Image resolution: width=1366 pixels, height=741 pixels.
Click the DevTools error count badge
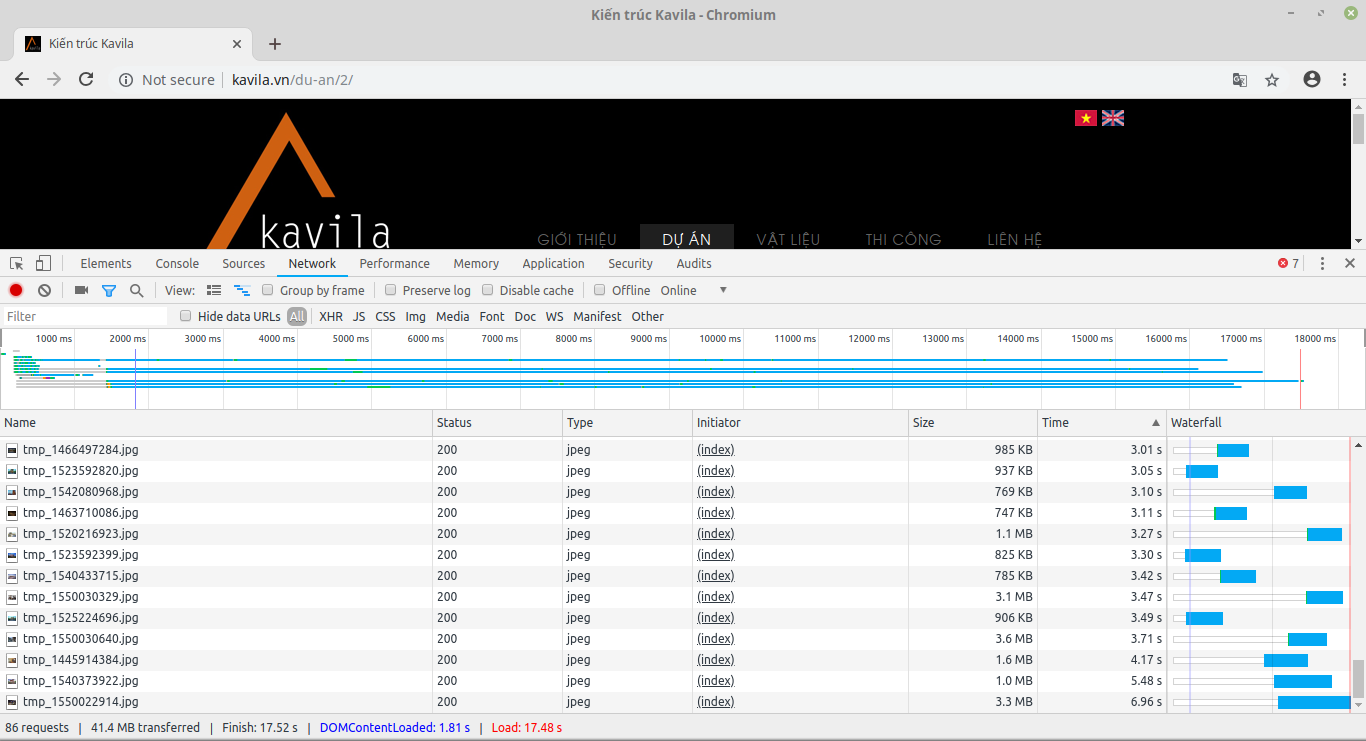tap(1288, 264)
